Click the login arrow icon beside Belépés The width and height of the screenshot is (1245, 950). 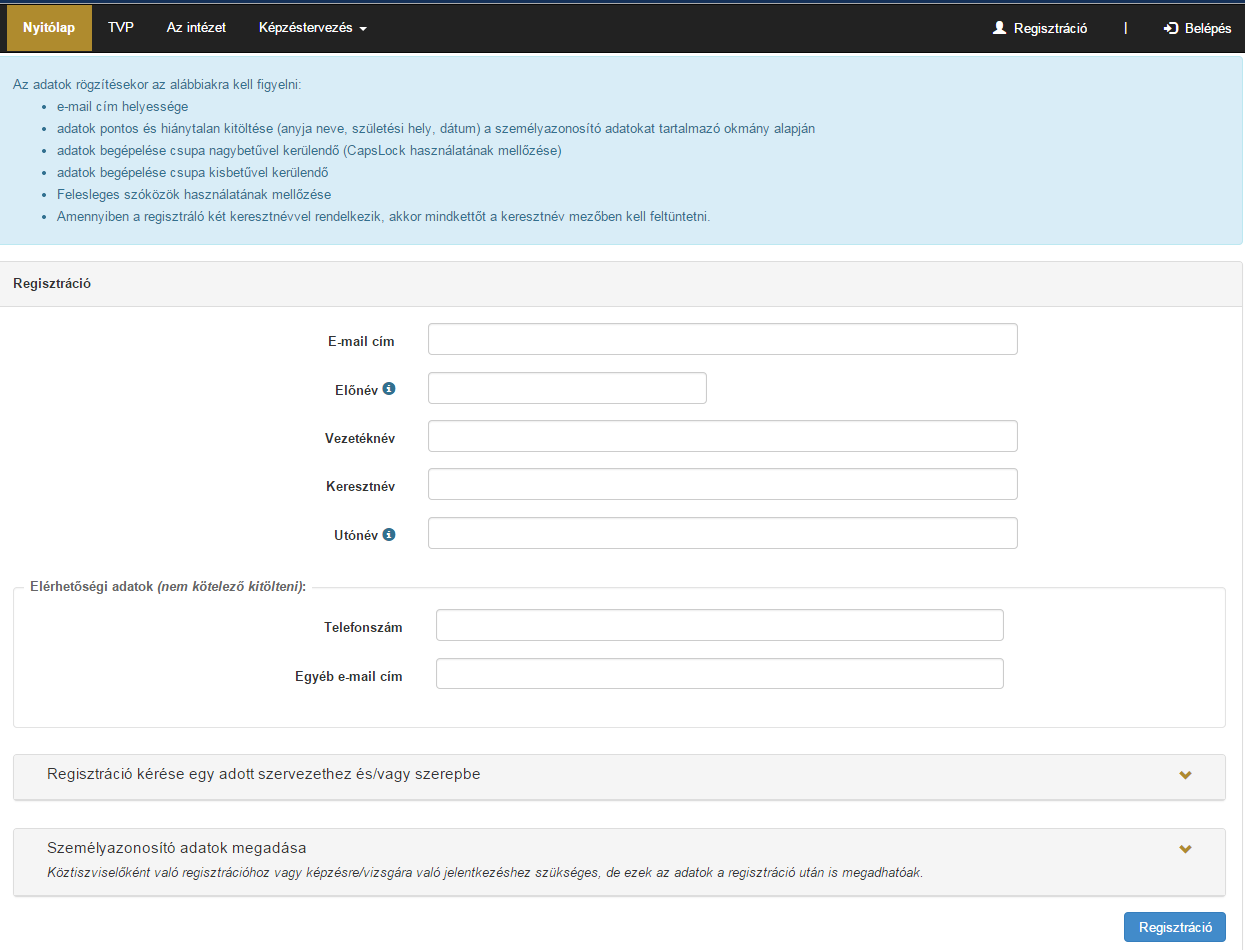[1171, 28]
